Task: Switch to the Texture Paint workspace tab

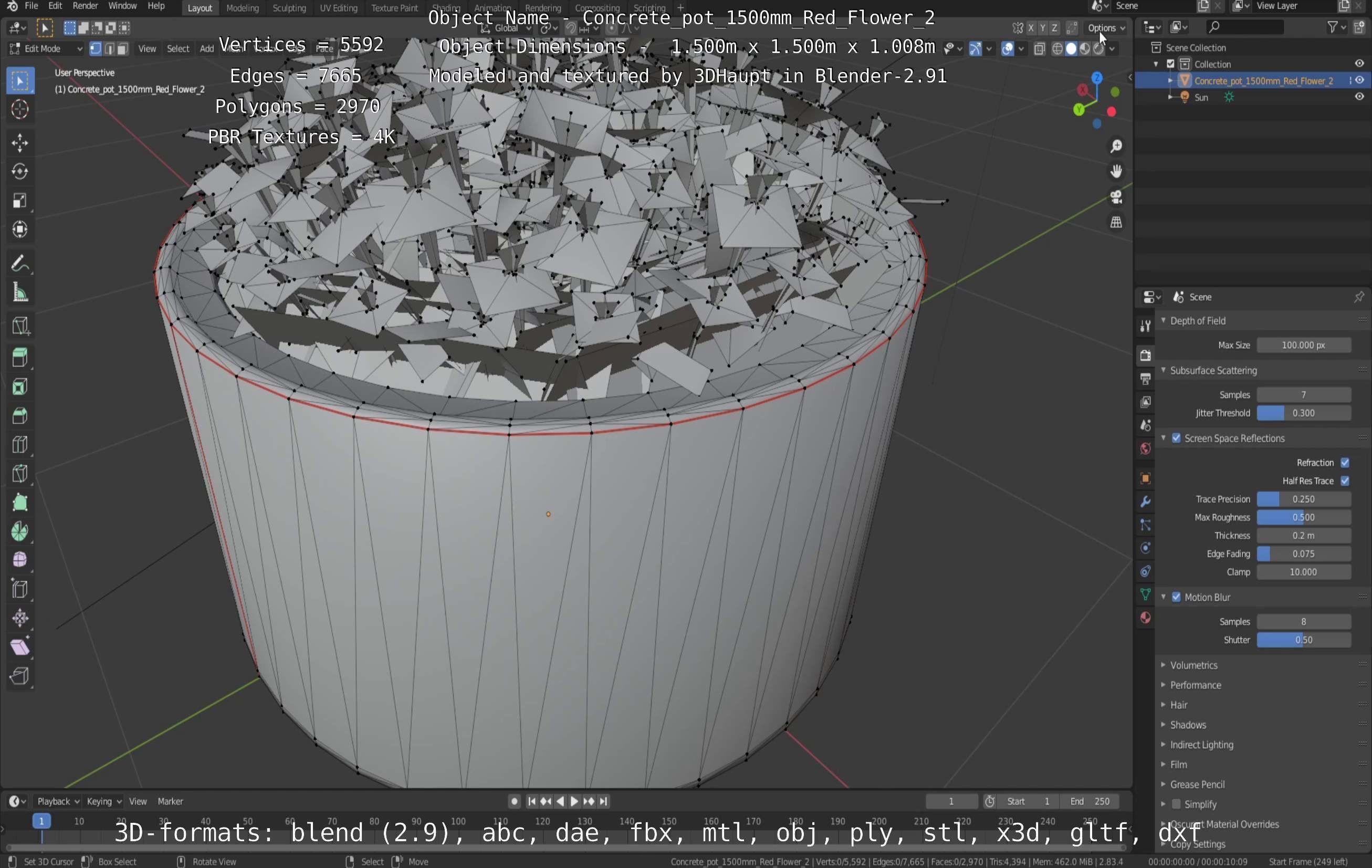Action: (394, 8)
